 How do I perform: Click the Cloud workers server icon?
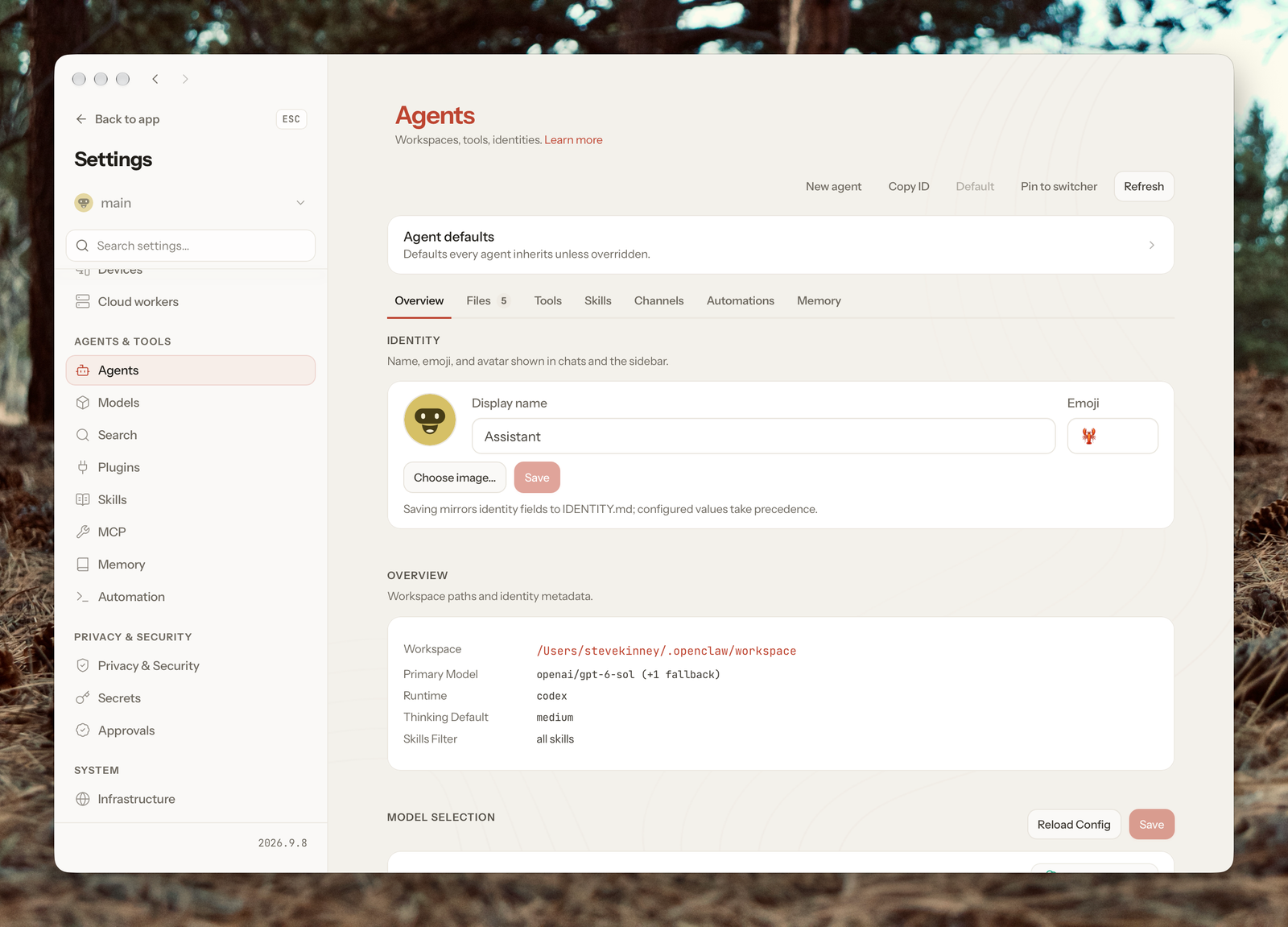83,301
